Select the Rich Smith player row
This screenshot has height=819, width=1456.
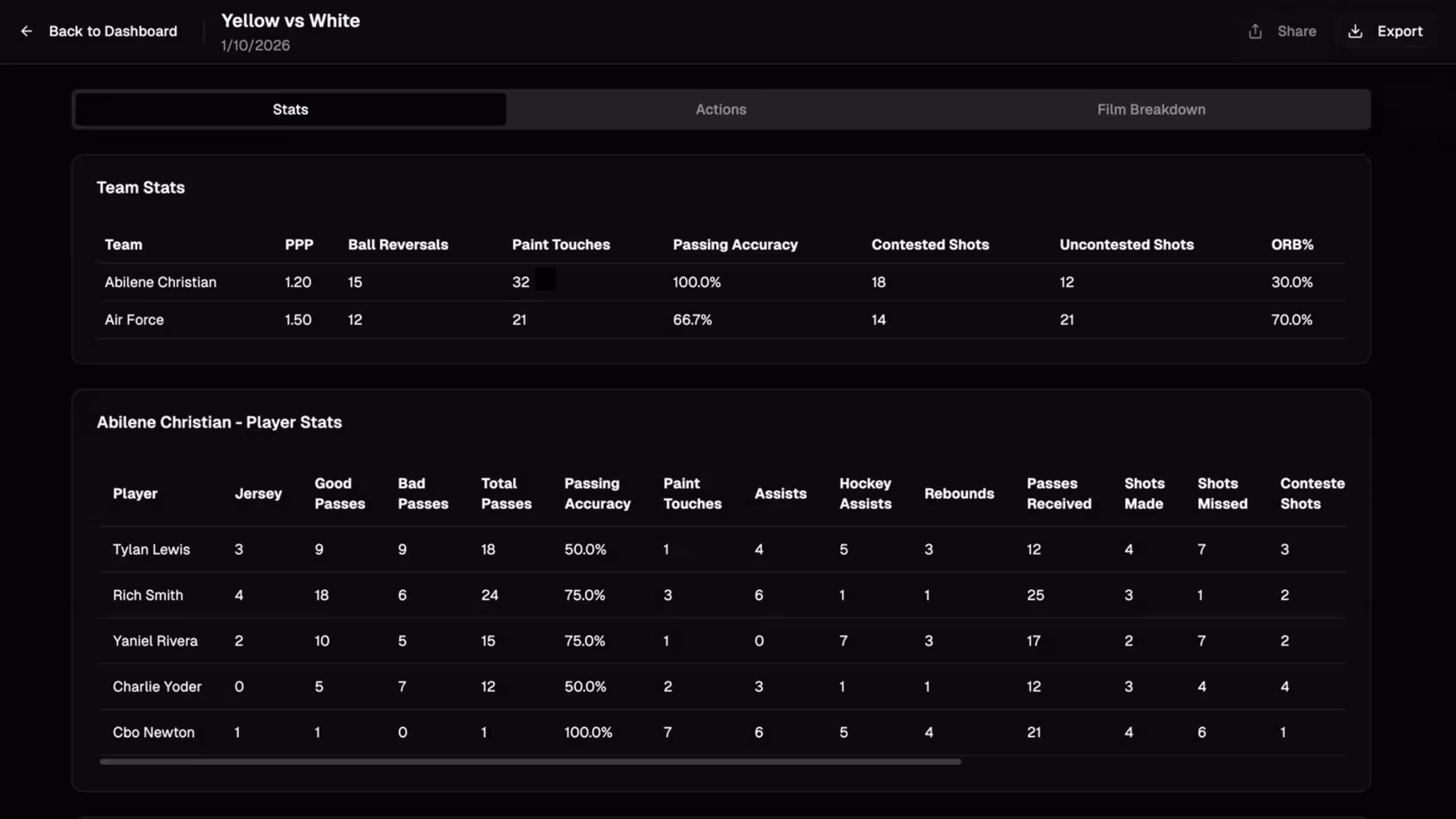click(148, 595)
